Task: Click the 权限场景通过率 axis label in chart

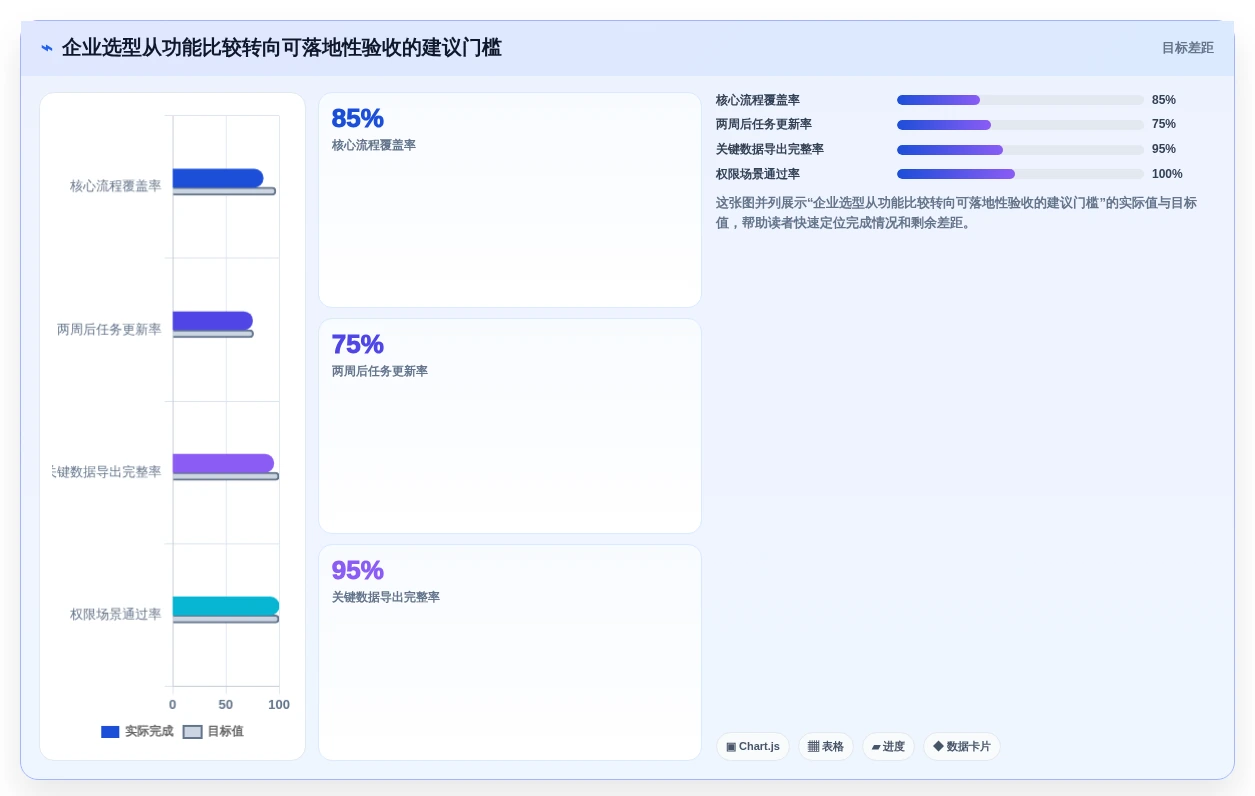Action: [x=115, y=614]
